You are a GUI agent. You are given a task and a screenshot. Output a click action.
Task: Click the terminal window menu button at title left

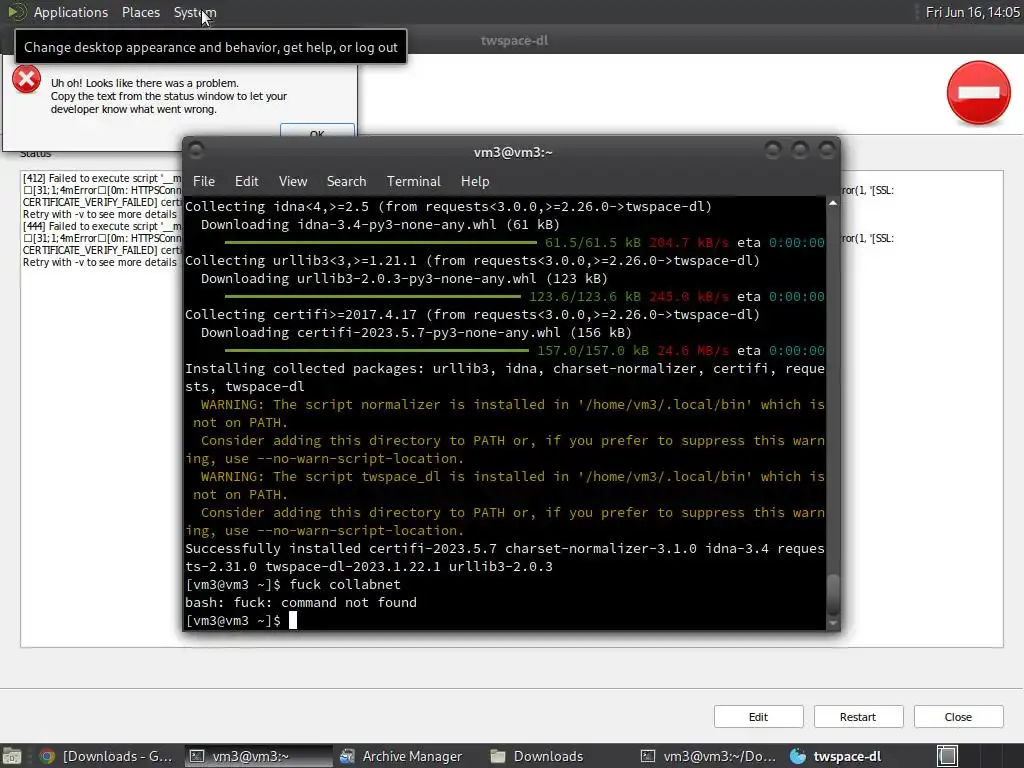pyautogui.click(x=196, y=151)
